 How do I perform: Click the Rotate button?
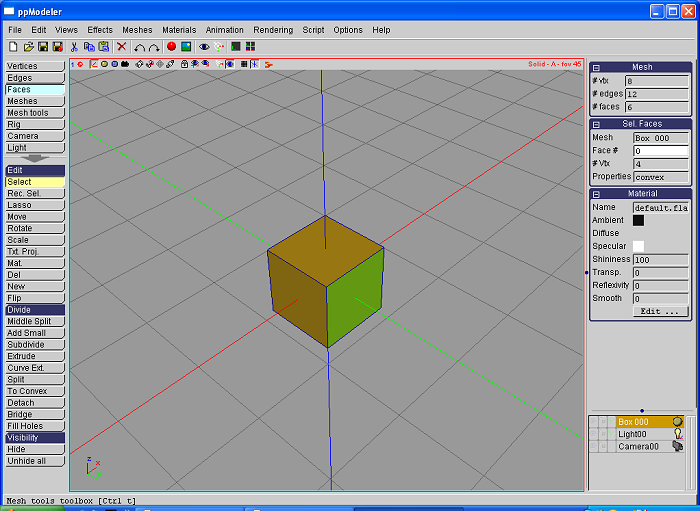(x=35, y=228)
